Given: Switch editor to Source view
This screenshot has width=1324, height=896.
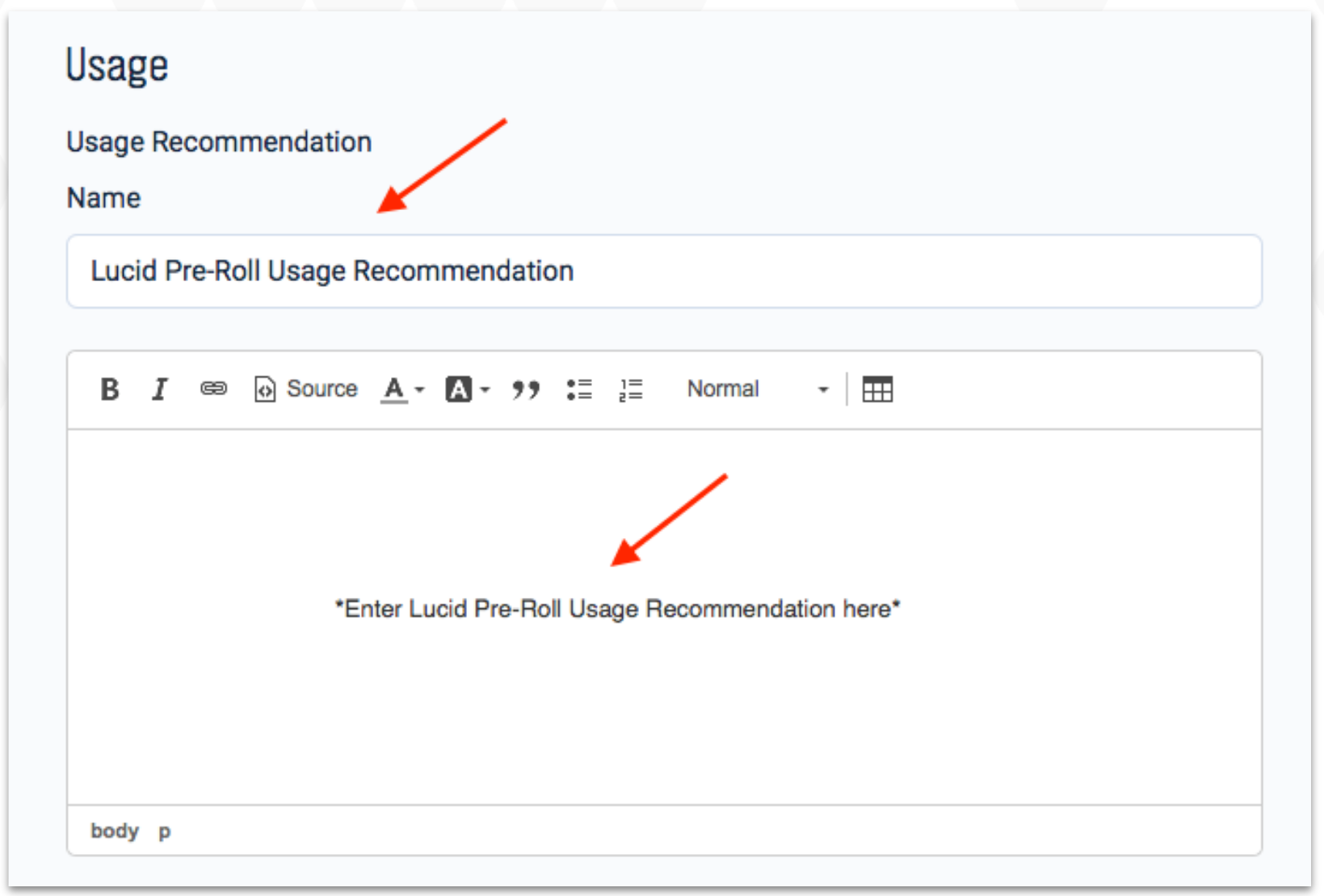Looking at the screenshot, I should pos(306,389).
